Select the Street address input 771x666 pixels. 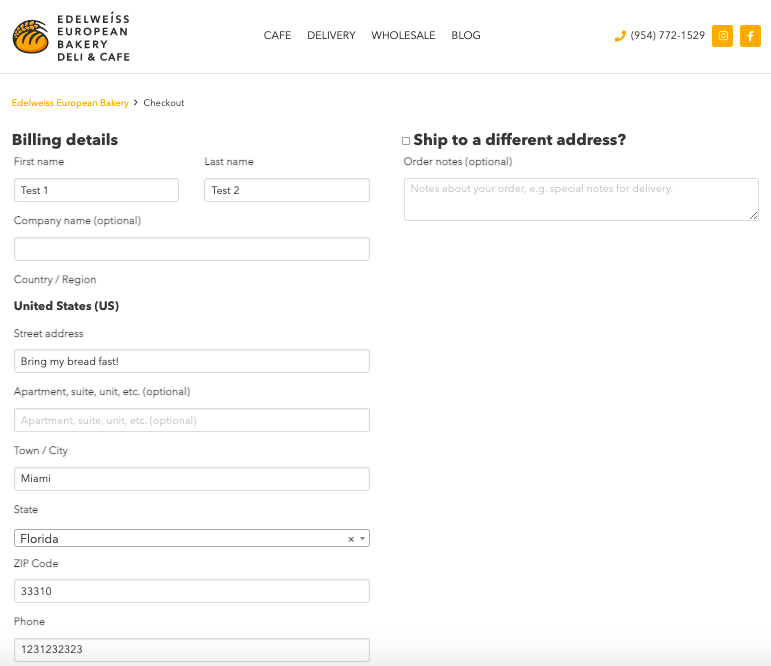coord(191,361)
